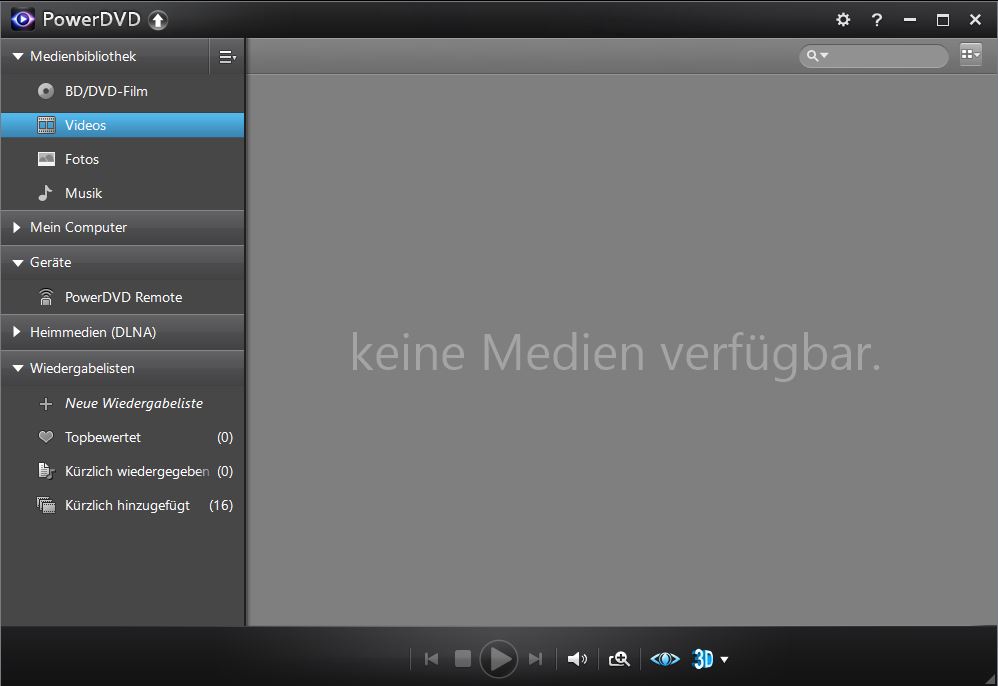Collapse the Geräte section

click(18, 263)
